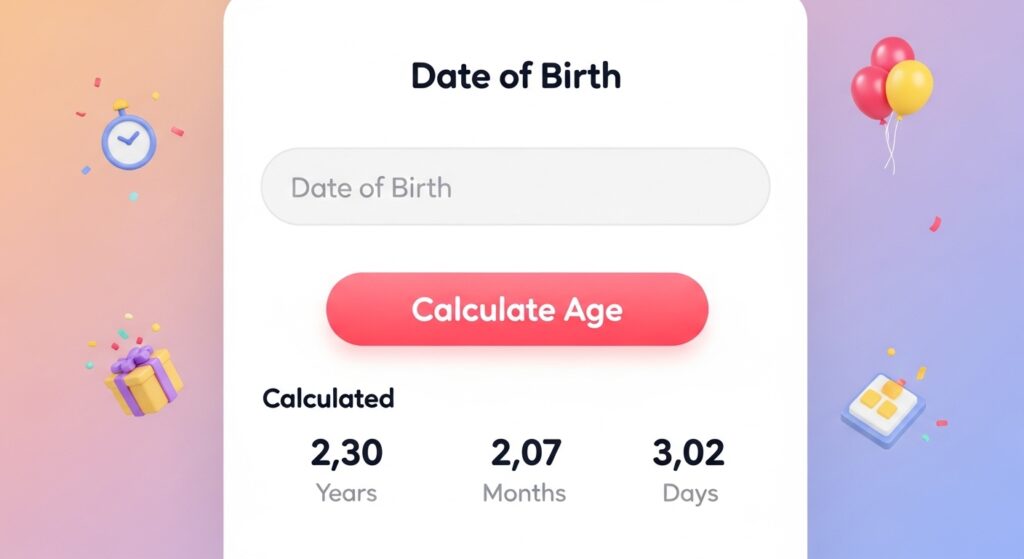Click the yellow button atop the stopwatch
1024x559 pixels.
(x=122, y=103)
